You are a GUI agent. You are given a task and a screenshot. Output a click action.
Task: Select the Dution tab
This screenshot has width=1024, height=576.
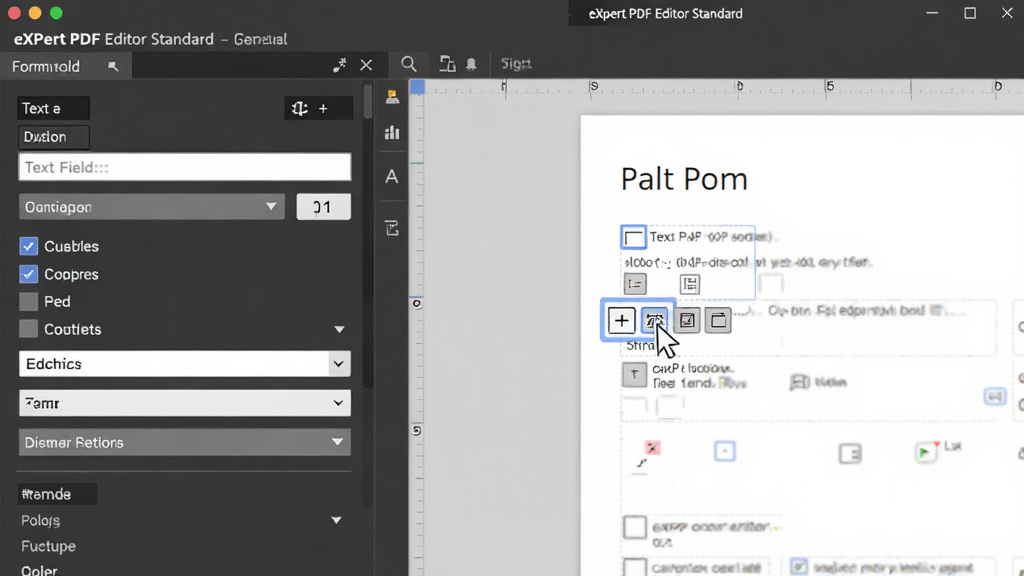(54, 137)
